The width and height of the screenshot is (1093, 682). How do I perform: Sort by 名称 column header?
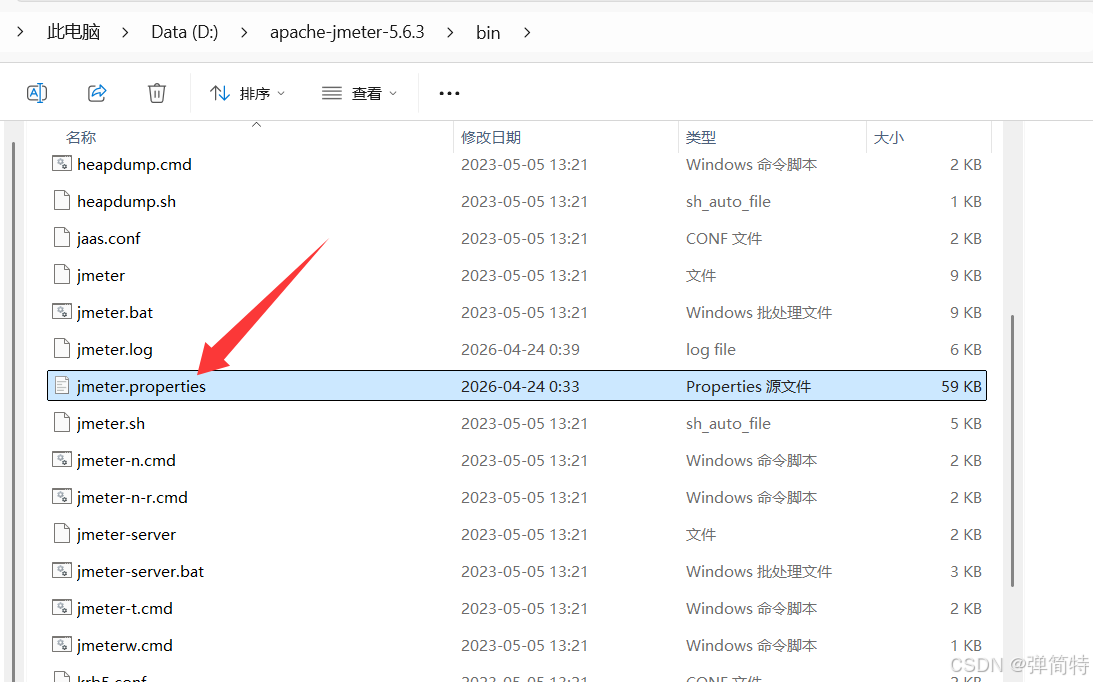point(81,137)
